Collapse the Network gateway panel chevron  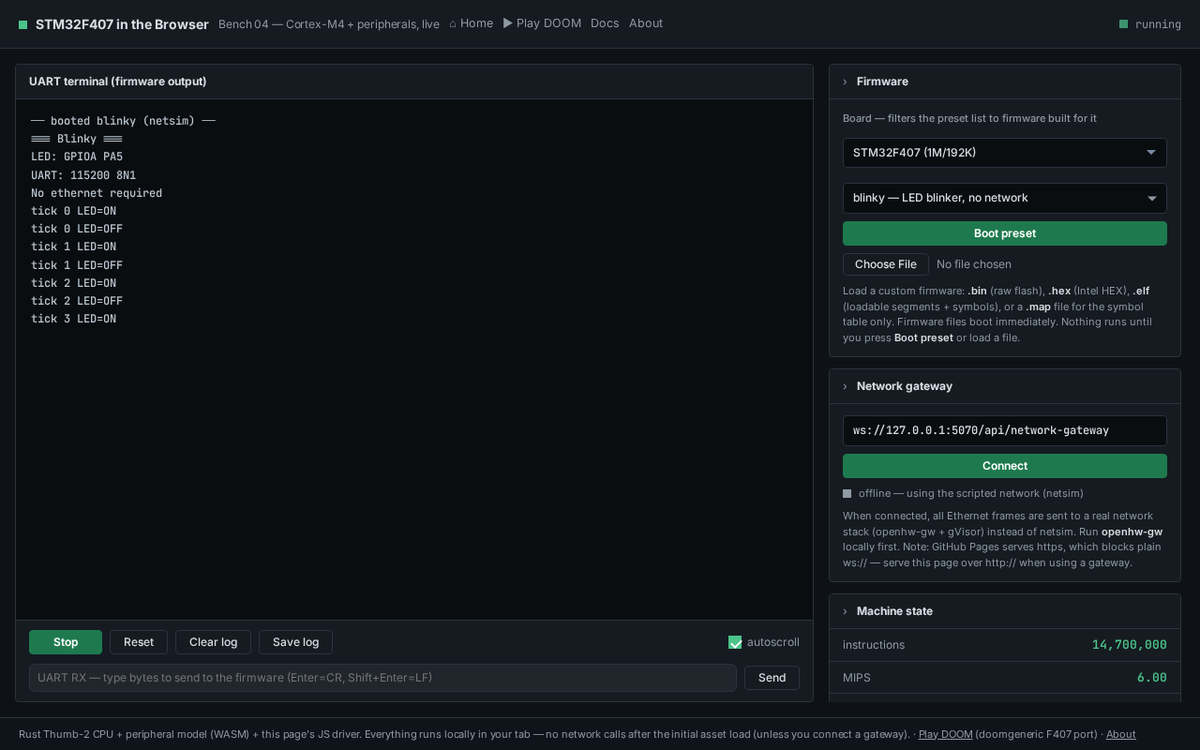click(x=845, y=386)
